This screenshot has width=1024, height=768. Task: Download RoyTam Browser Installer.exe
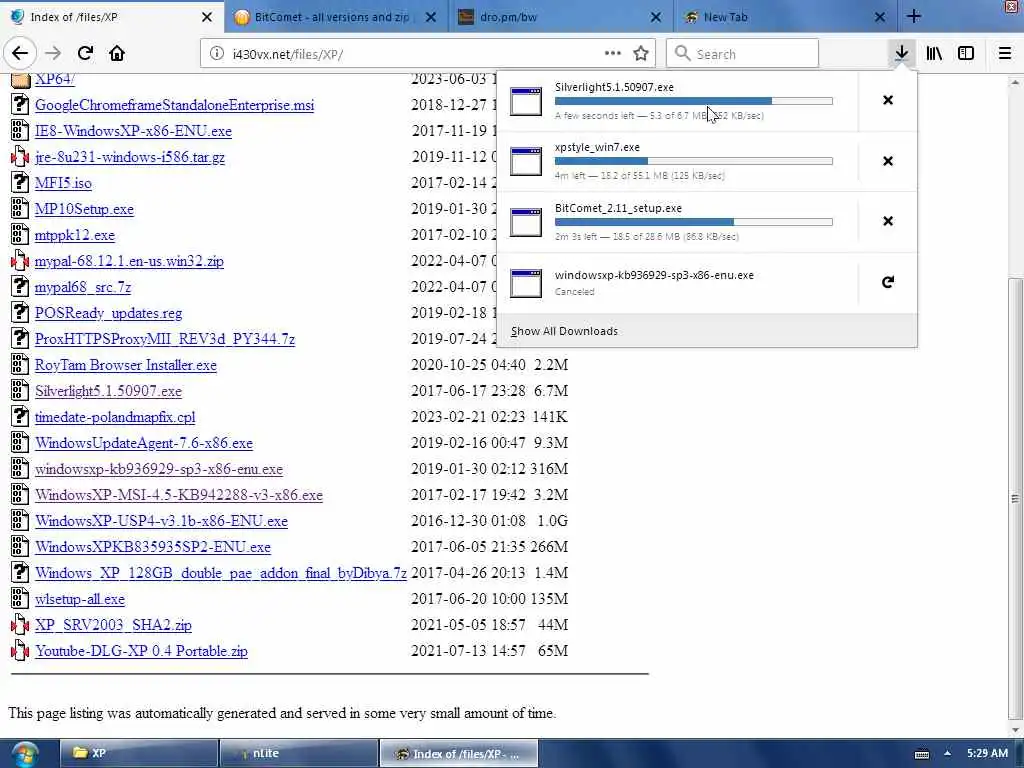pyautogui.click(x=125, y=365)
